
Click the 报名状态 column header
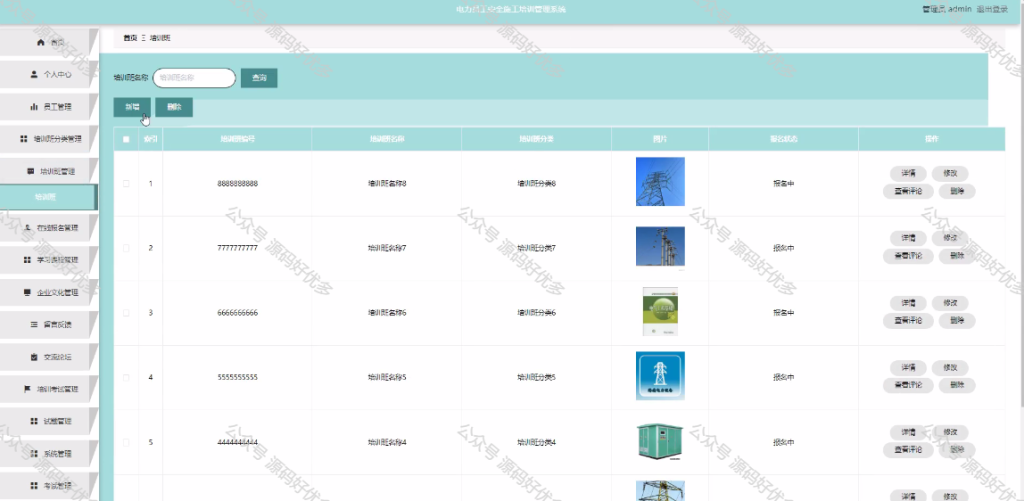coord(783,139)
